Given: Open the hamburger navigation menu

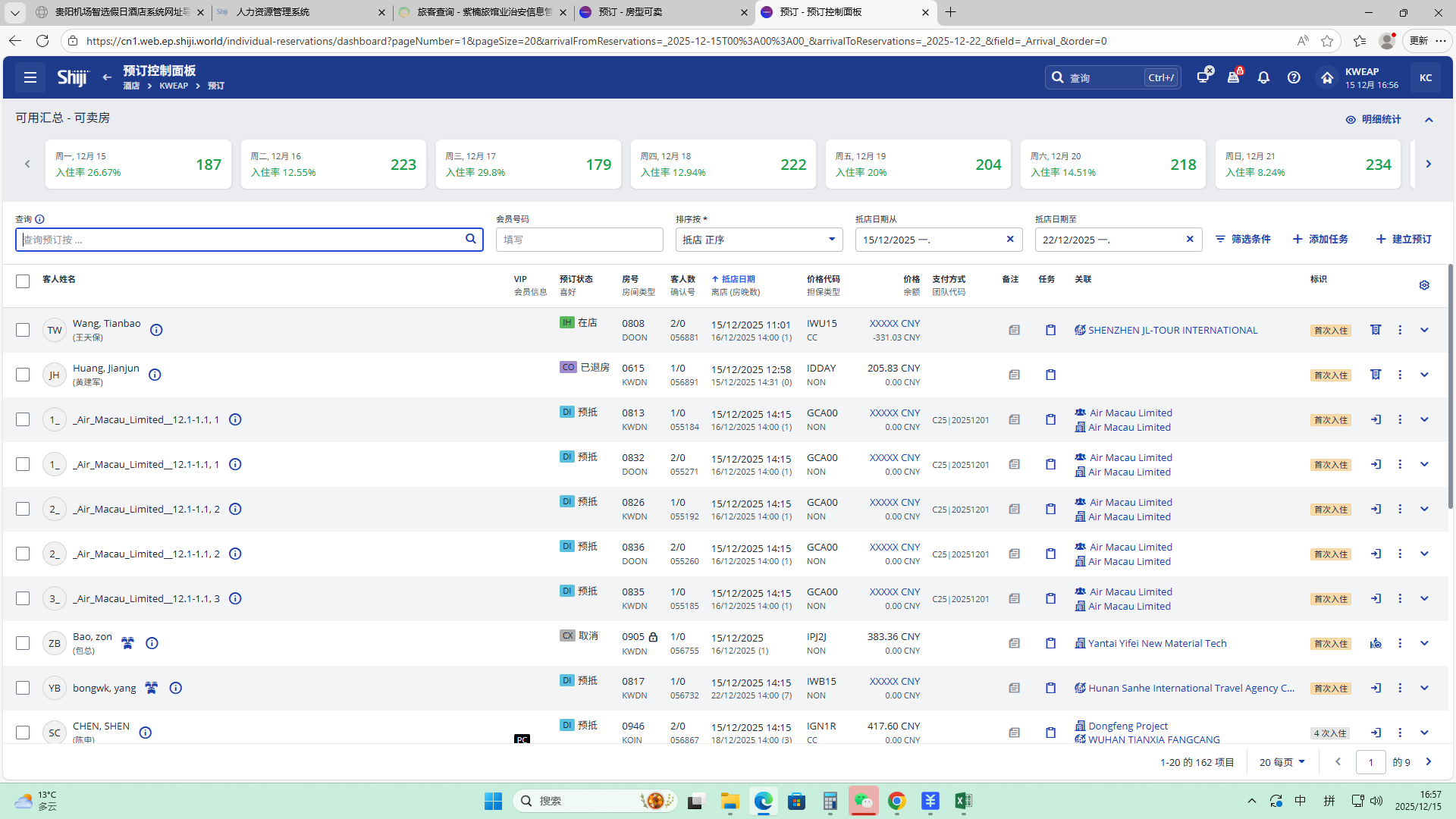Looking at the screenshot, I should pyautogui.click(x=30, y=77).
